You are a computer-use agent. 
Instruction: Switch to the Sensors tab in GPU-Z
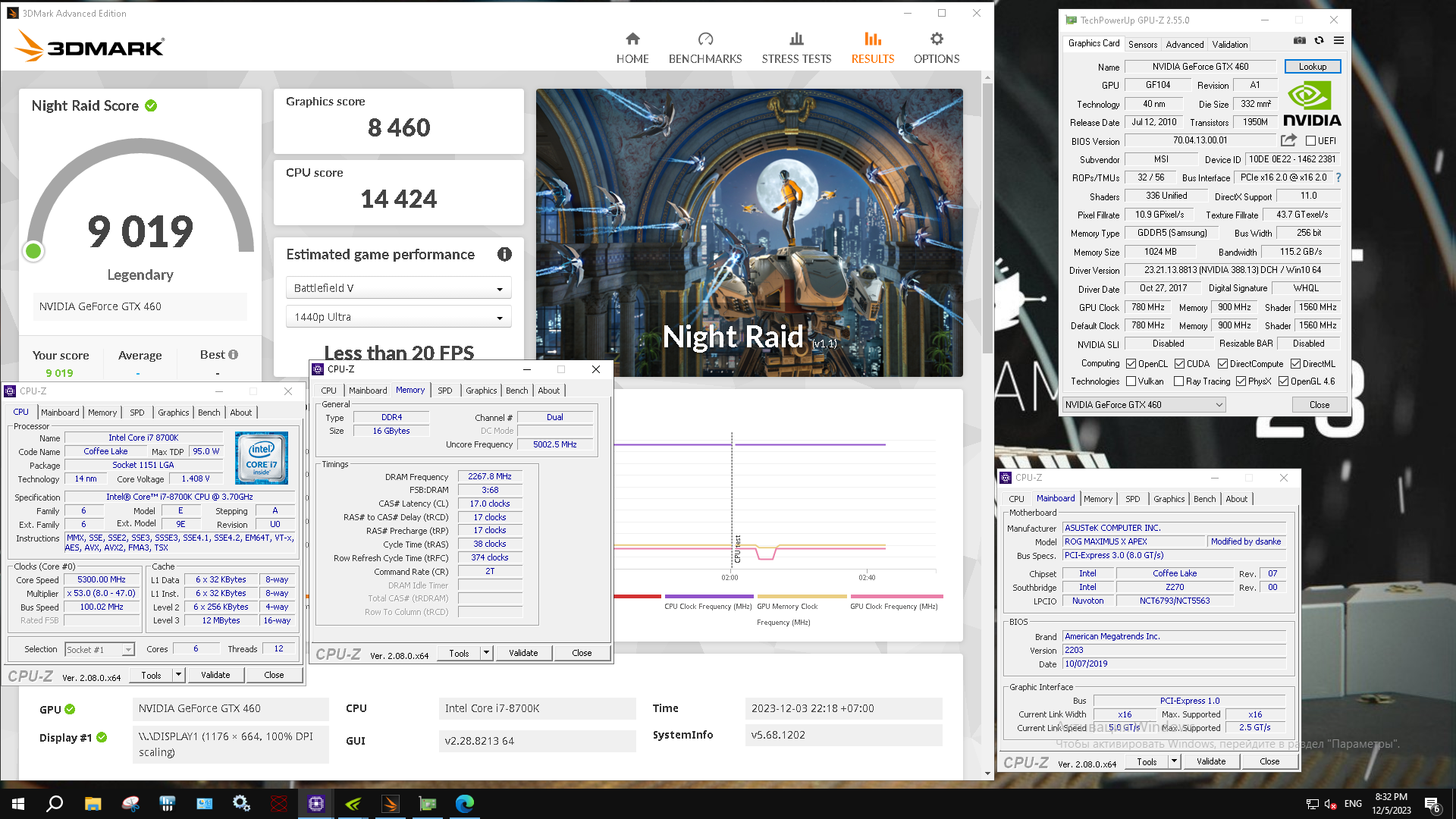click(x=1142, y=45)
